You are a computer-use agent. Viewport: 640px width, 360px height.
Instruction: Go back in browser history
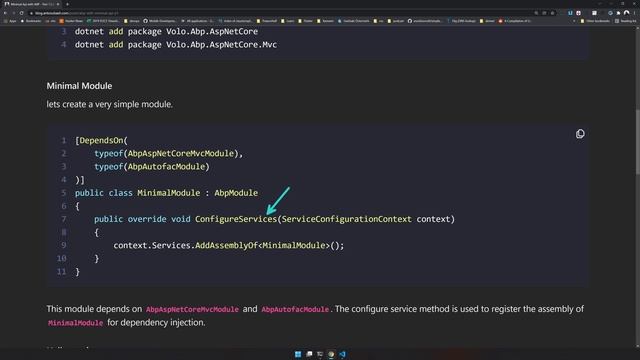(x=5, y=13)
